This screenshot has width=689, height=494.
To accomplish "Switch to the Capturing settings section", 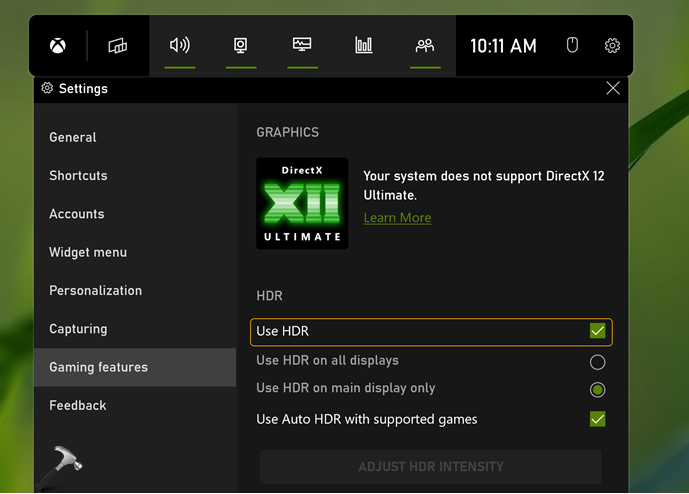I will pyautogui.click(x=78, y=329).
